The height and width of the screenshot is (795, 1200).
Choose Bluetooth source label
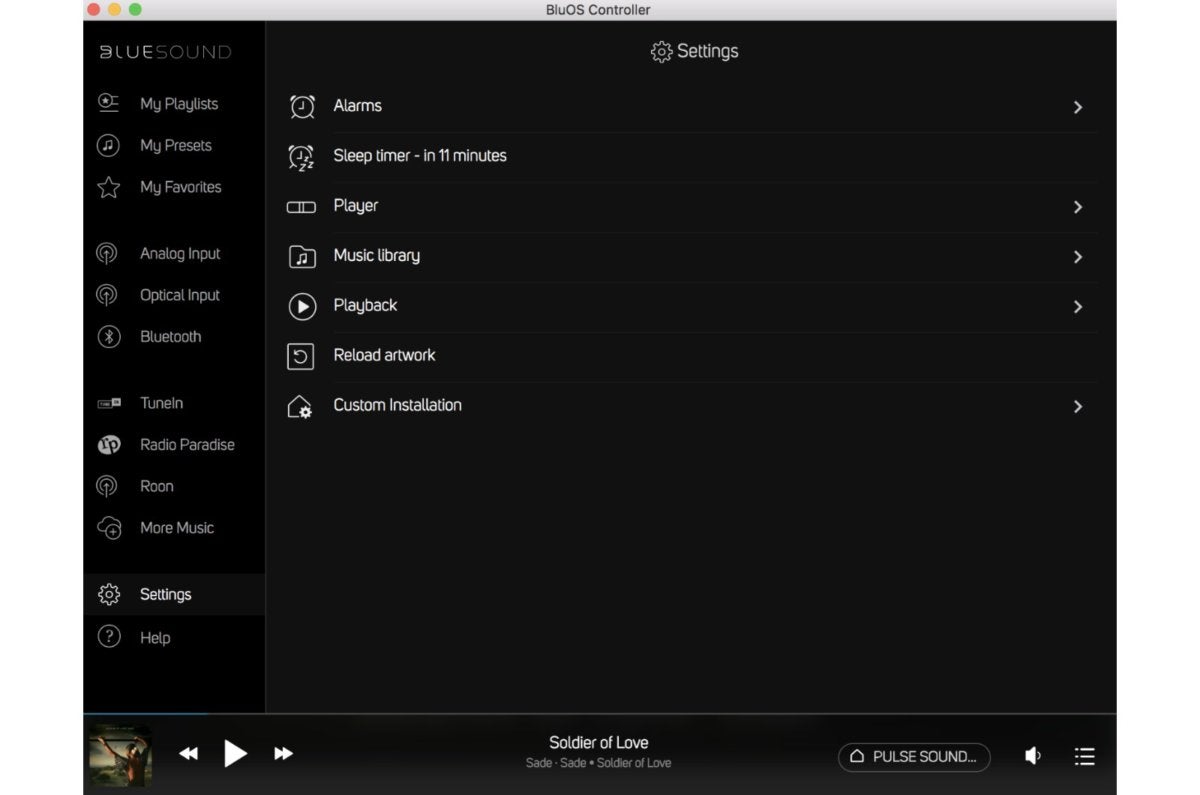point(171,337)
